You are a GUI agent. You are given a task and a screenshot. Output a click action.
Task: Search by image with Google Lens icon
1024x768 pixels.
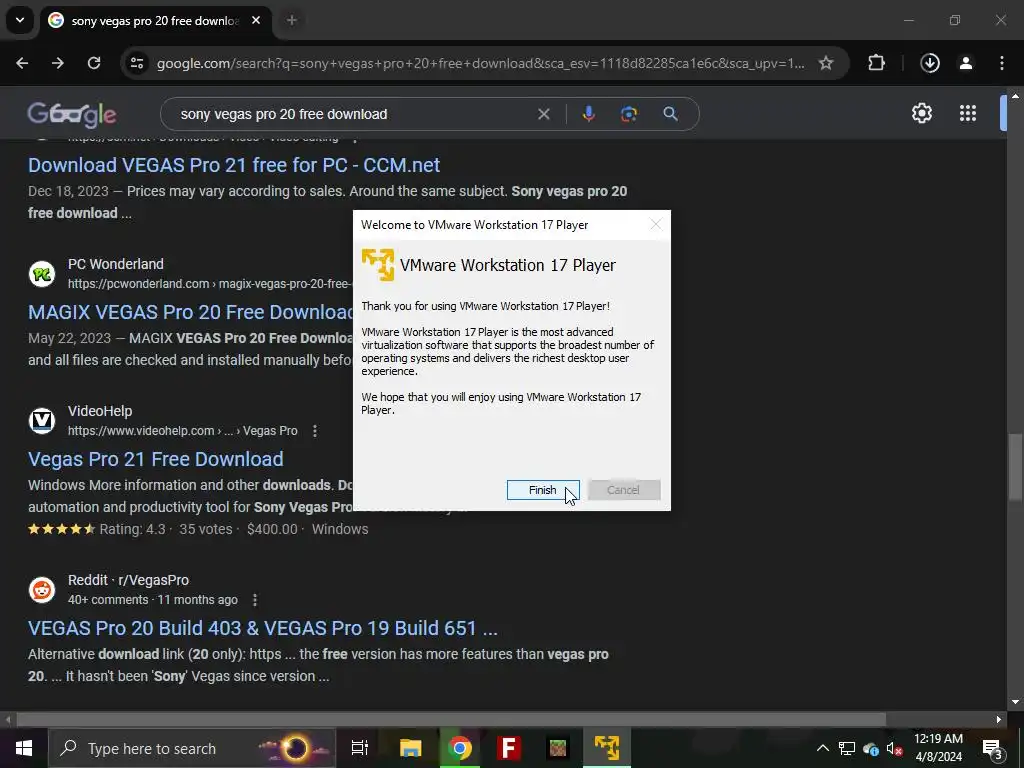pyautogui.click(x=629, y=114)
